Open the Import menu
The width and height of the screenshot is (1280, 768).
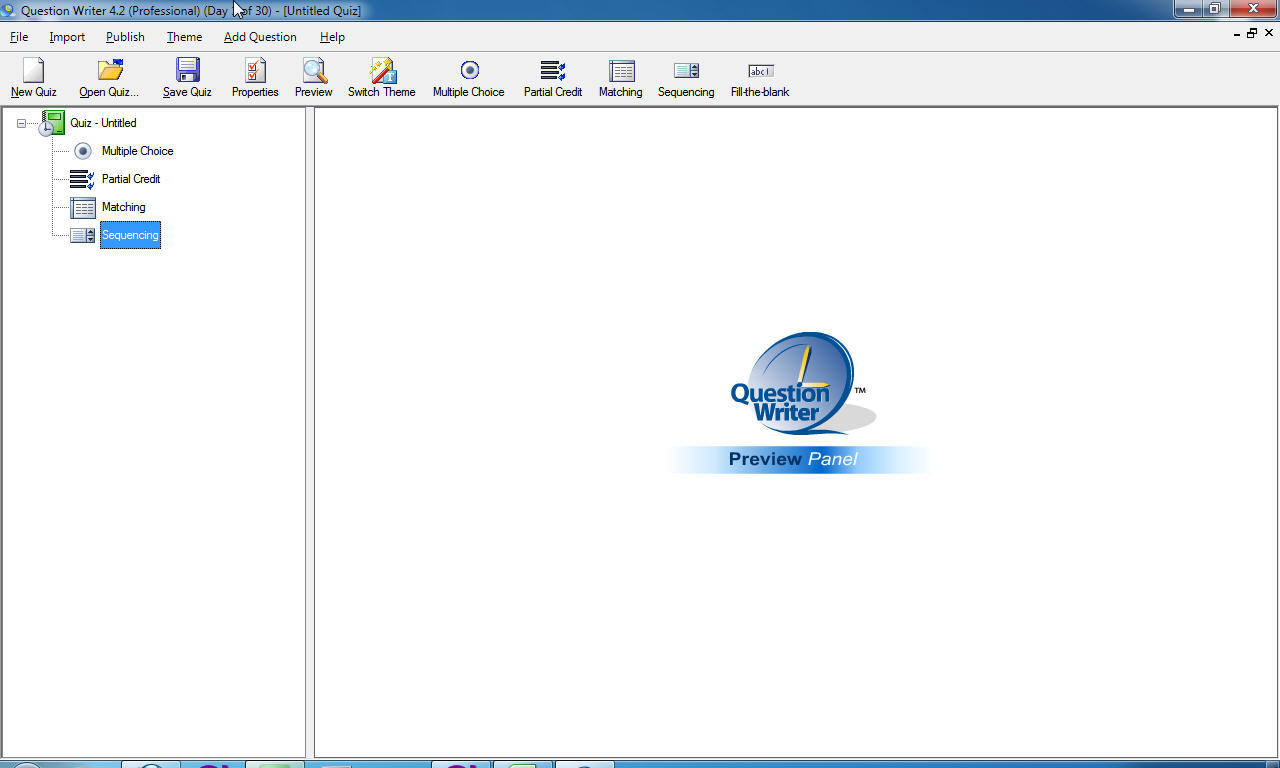coord(67,37)
